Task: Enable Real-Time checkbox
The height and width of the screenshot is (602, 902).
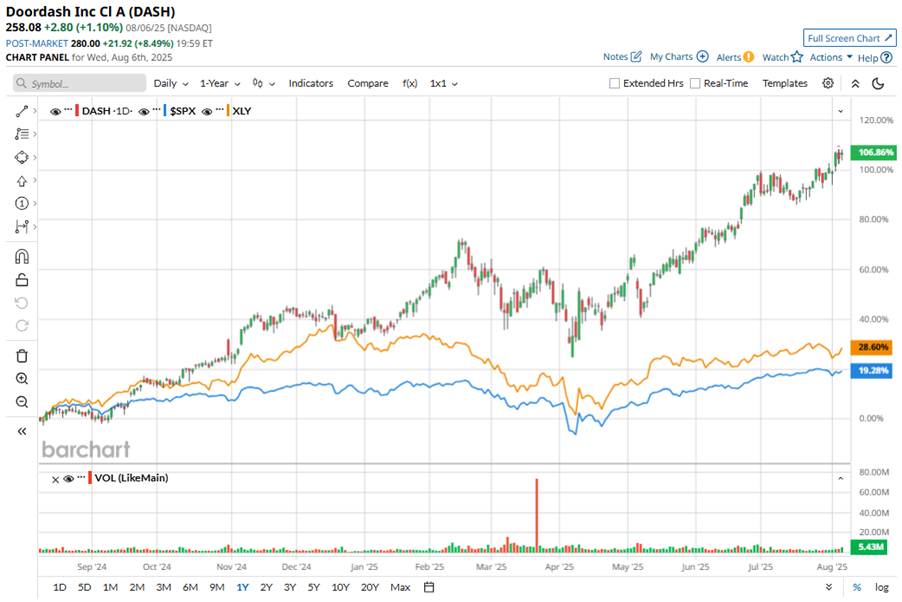Action: 695,83
